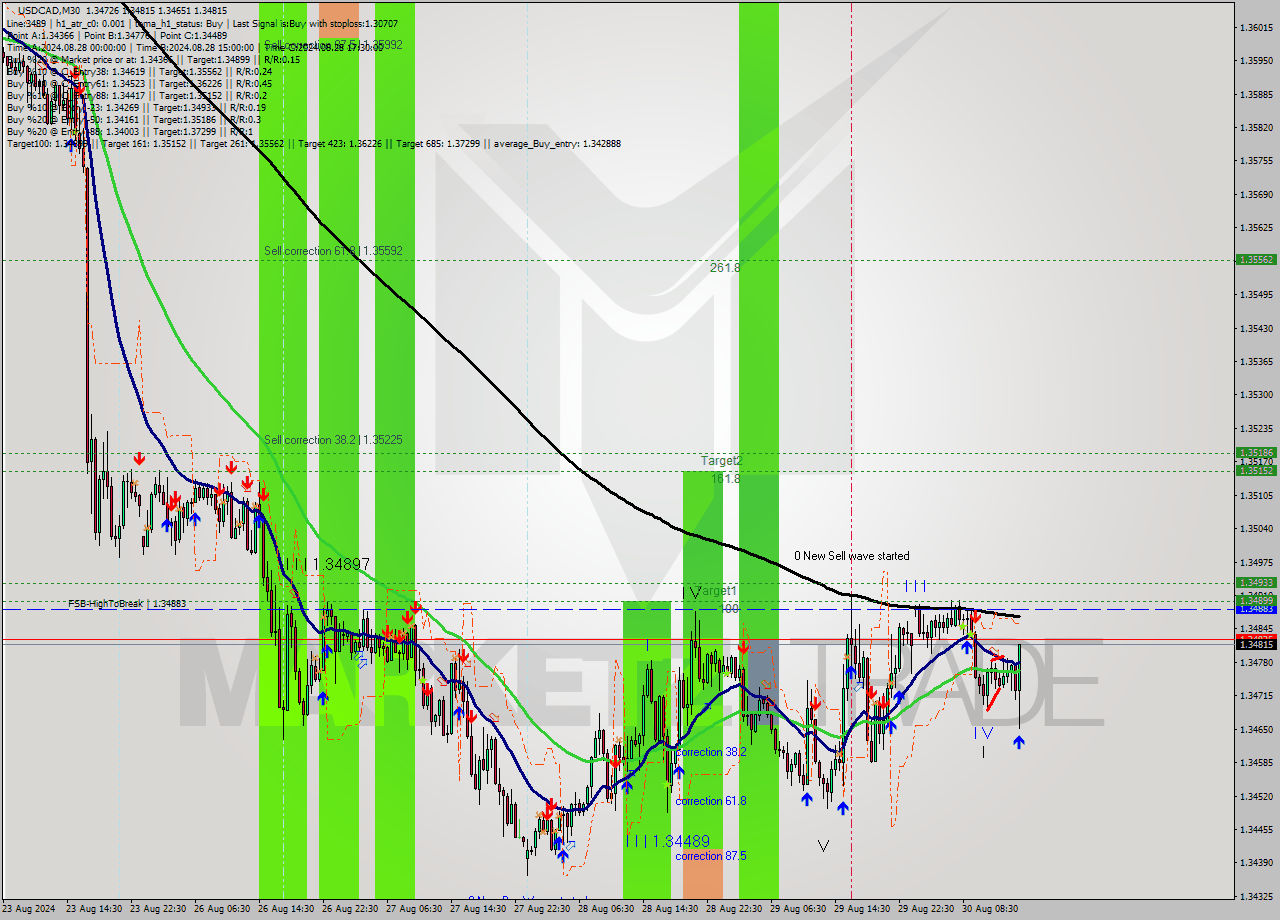Click '30 Aug 08:30' on the time axis
This screenshot has height=920, width=1280.
(x=992, y=909)
